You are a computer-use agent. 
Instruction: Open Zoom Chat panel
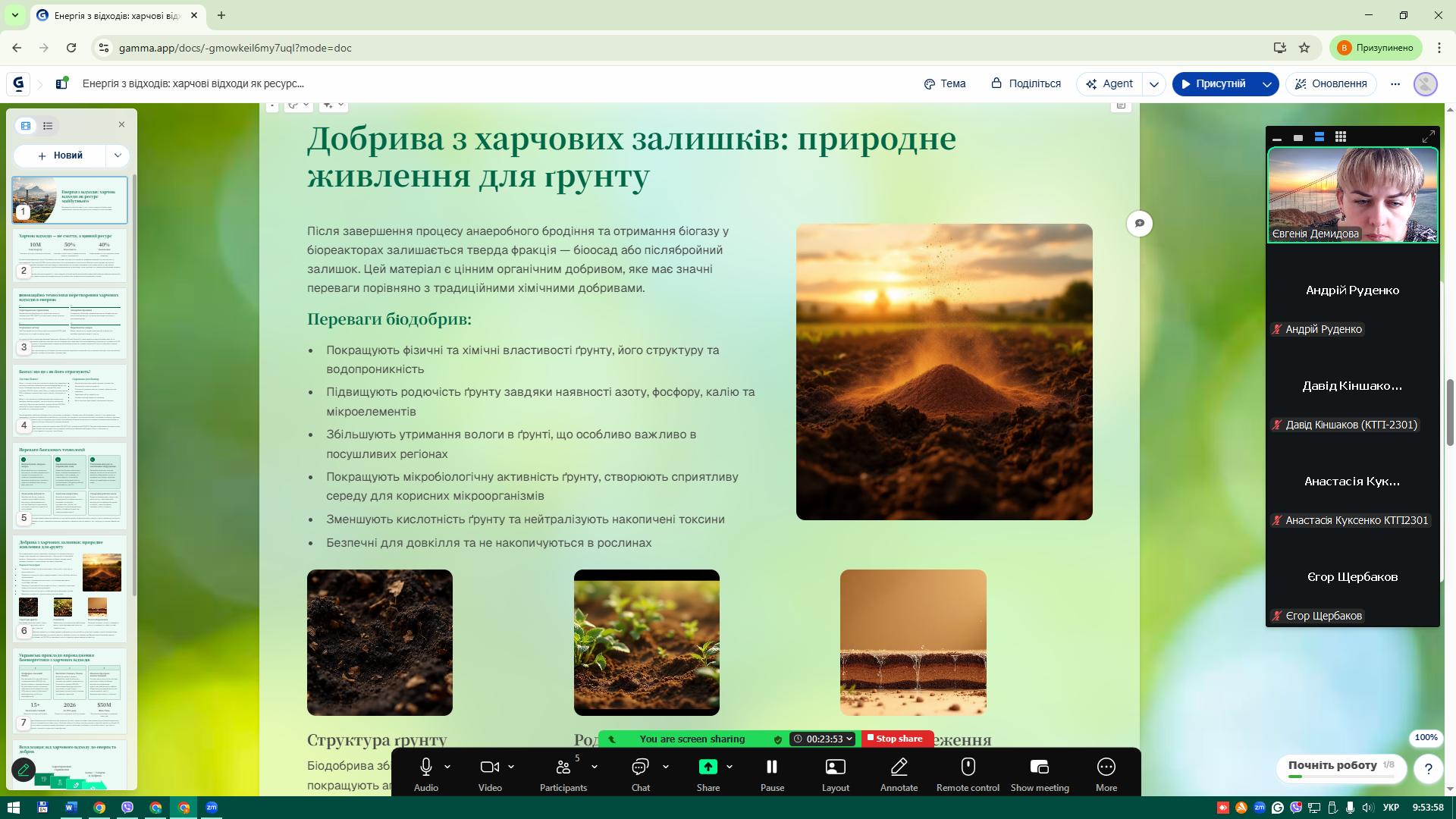640,767
